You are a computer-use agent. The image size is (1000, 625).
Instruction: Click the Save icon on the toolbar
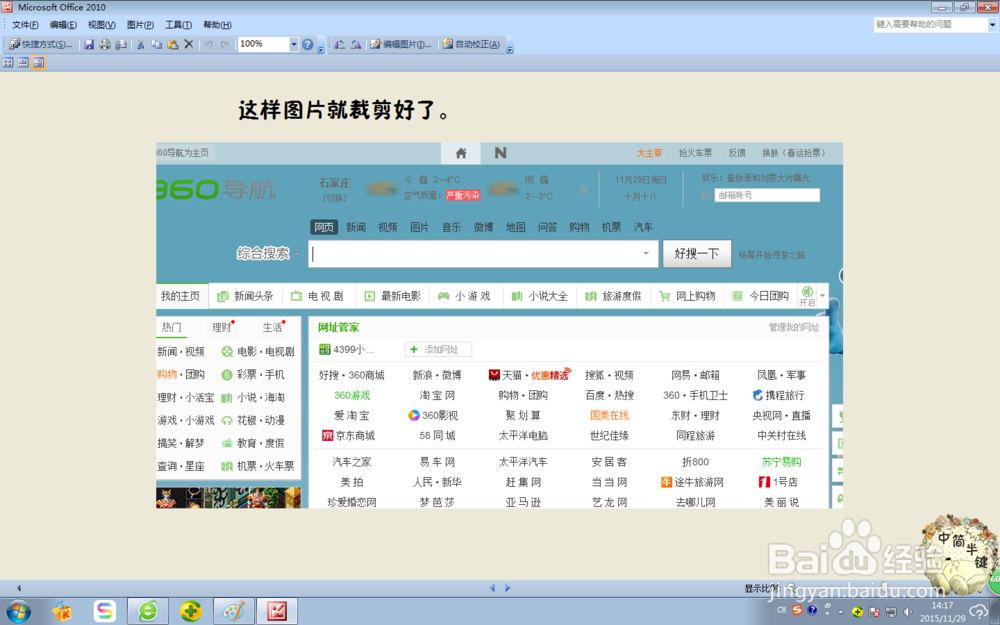pos(91,44)
